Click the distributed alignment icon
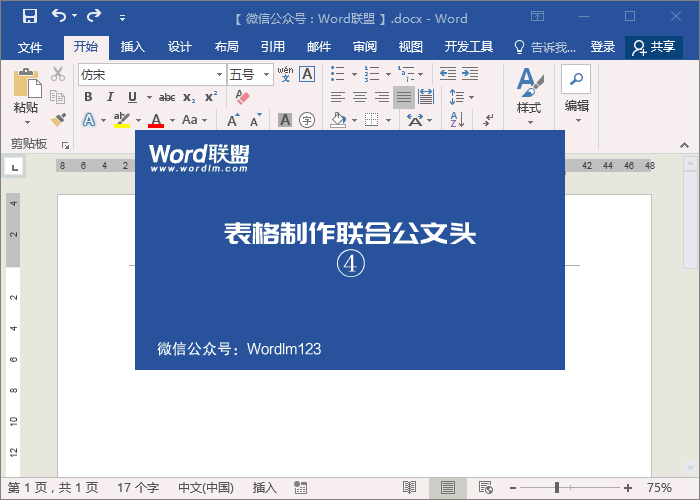The width and height of the screenshot is (700, 500). click(426, 97)
